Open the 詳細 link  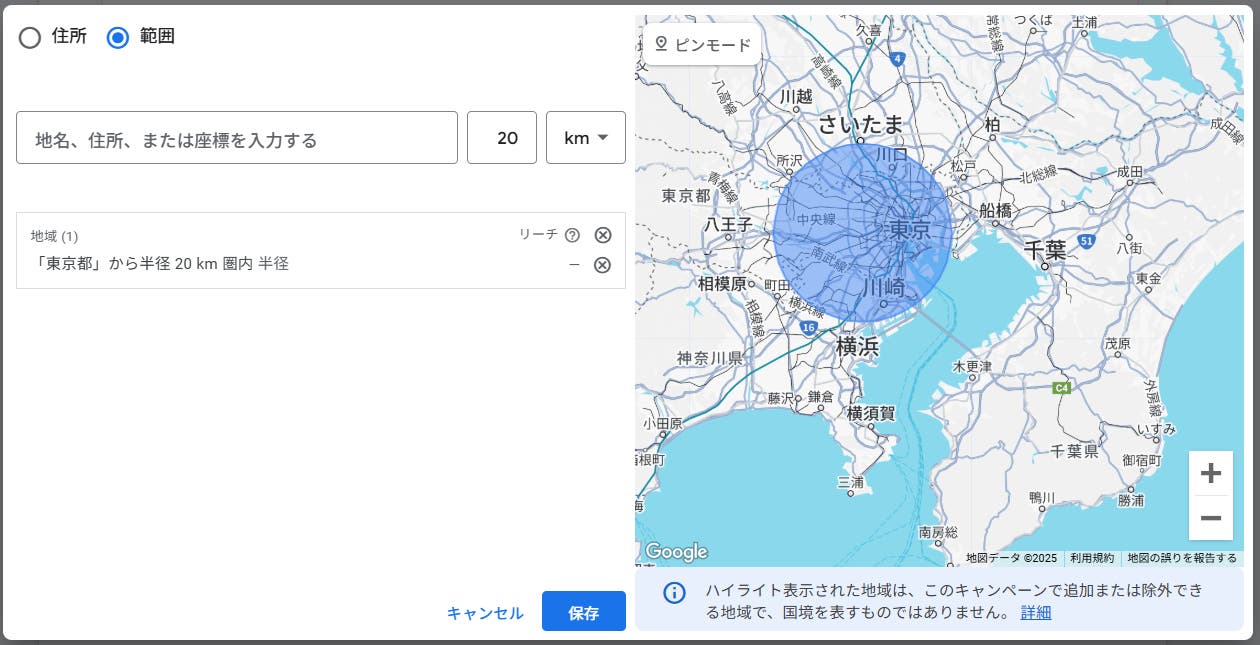(1036, 612)
